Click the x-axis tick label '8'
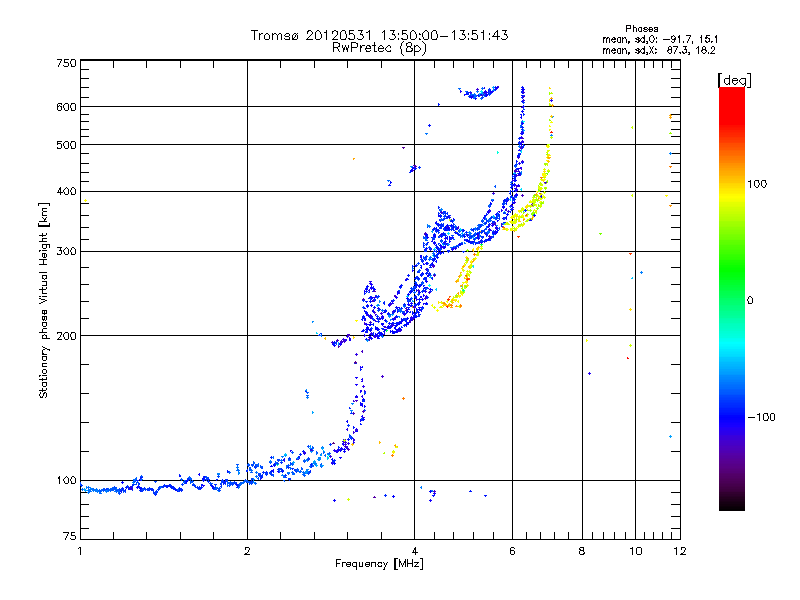 [x=582, y=551]
